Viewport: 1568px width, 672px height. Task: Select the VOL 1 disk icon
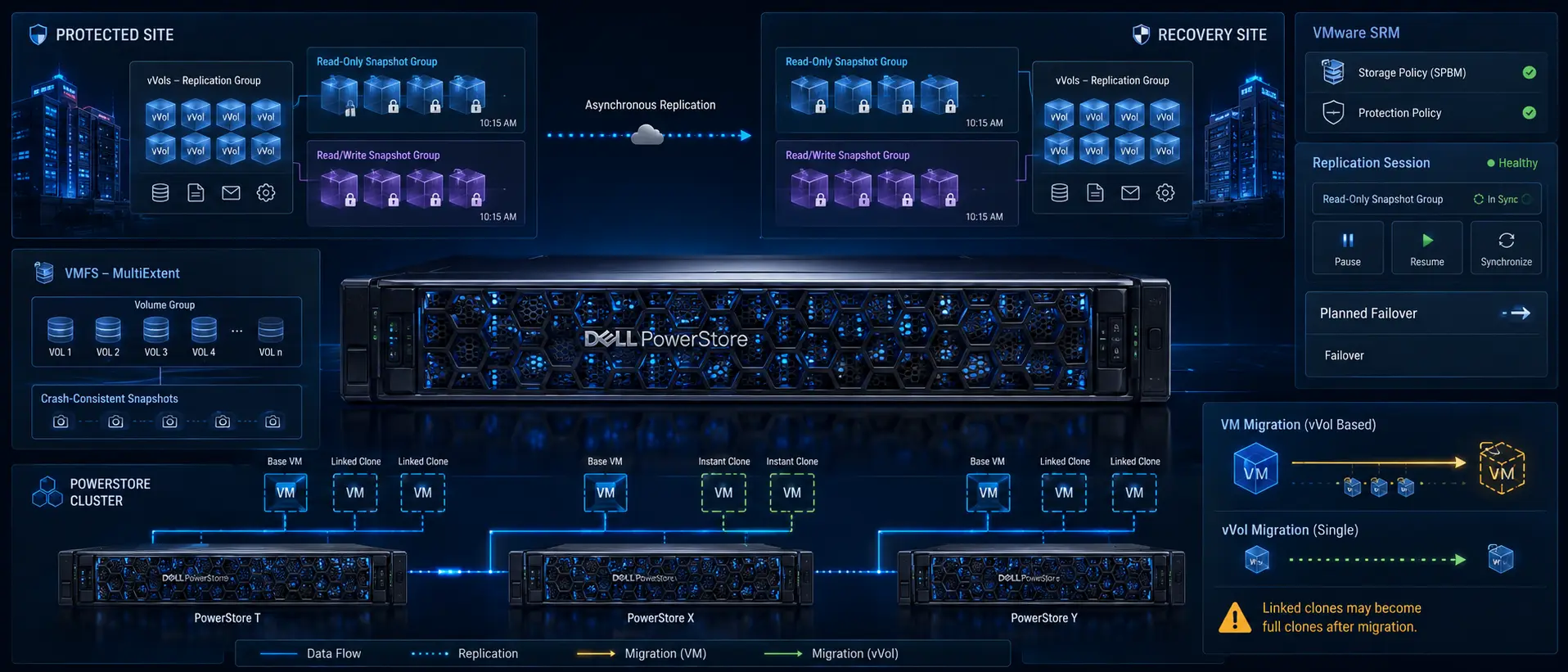(61, 329)
